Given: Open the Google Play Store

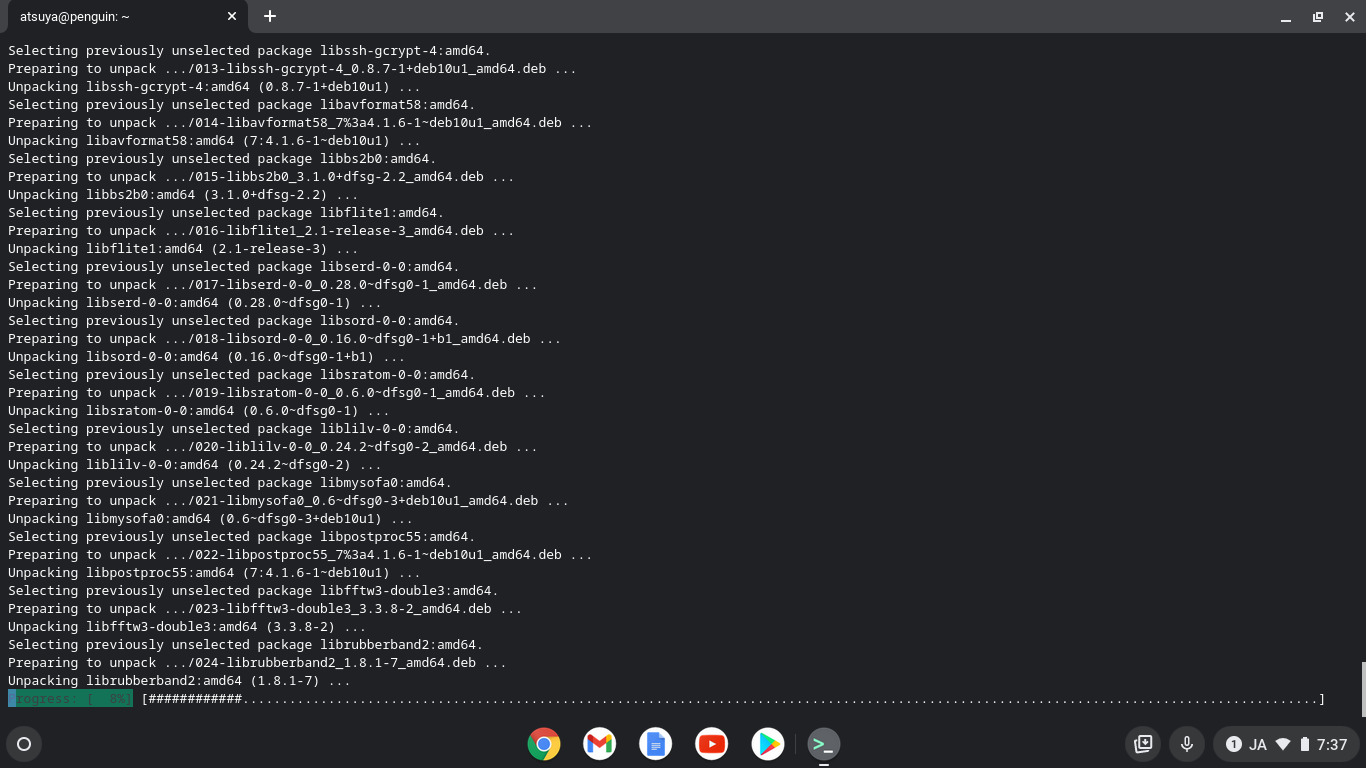Looking at the screenshot, I should coord(767,744).
